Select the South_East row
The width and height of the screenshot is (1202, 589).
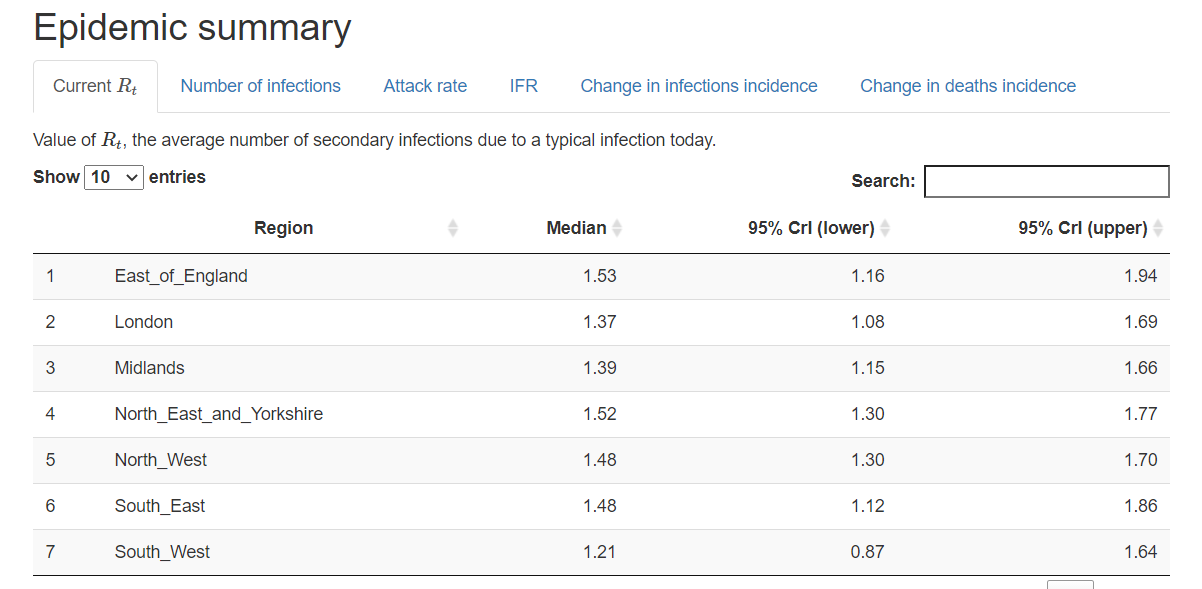click(x=160, y=506)
